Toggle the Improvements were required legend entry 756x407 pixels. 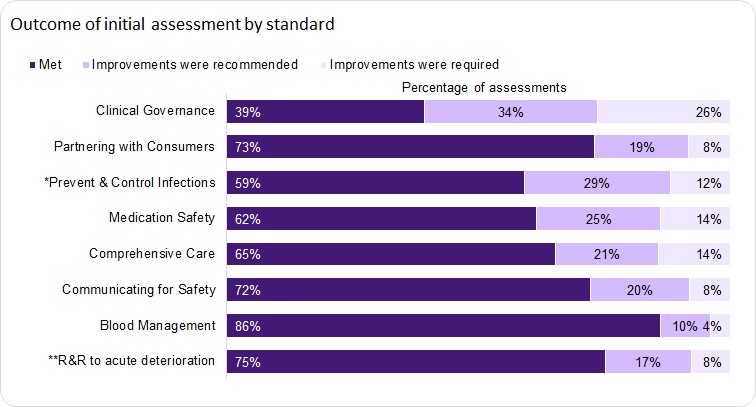[413, 65]
